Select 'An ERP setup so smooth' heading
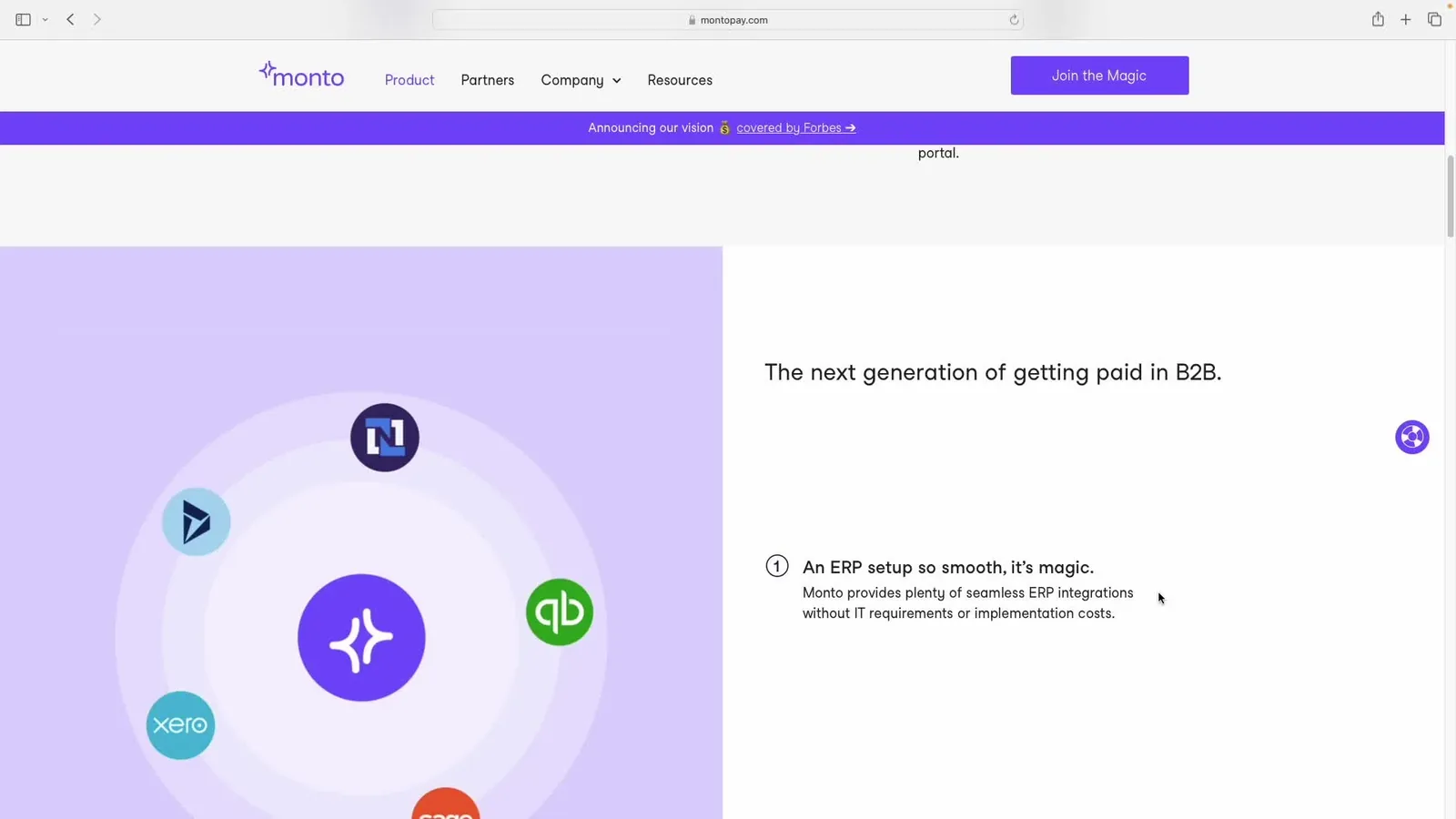1456x819 pixels. click(x=948, y=568)
